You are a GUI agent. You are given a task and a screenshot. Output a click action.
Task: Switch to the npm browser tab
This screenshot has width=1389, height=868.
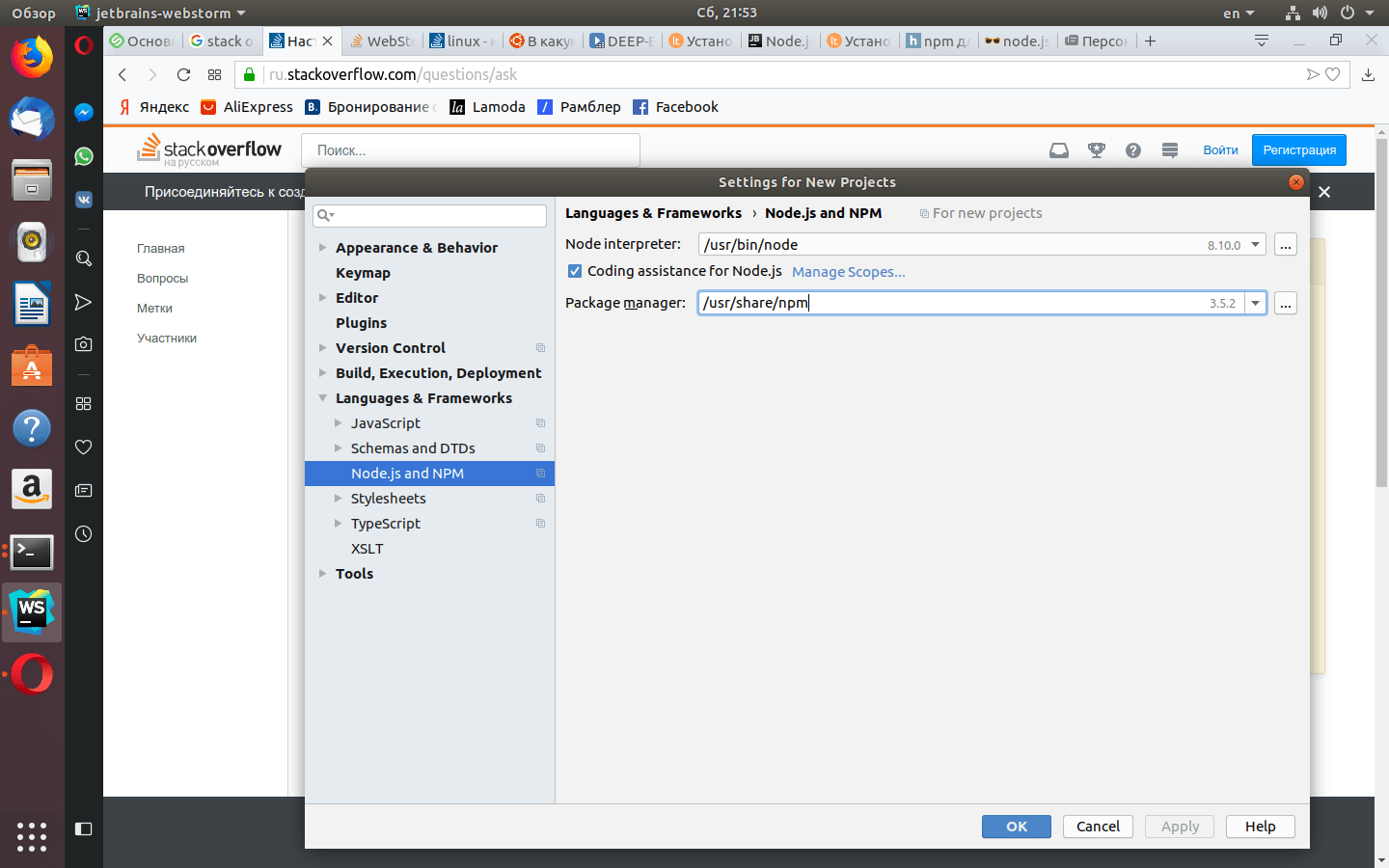click(939, 41)
